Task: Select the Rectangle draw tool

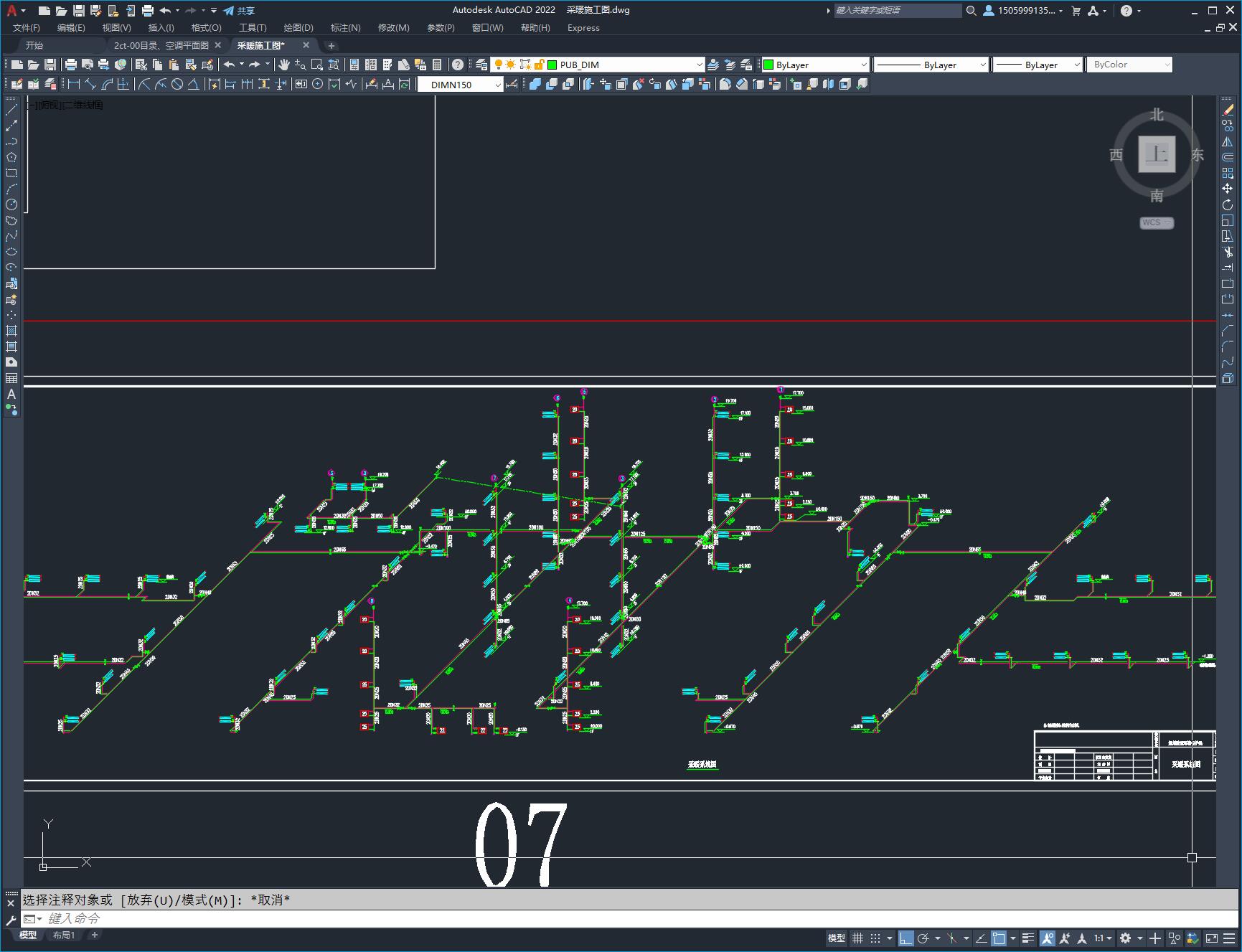Action: tap(11, 173)
